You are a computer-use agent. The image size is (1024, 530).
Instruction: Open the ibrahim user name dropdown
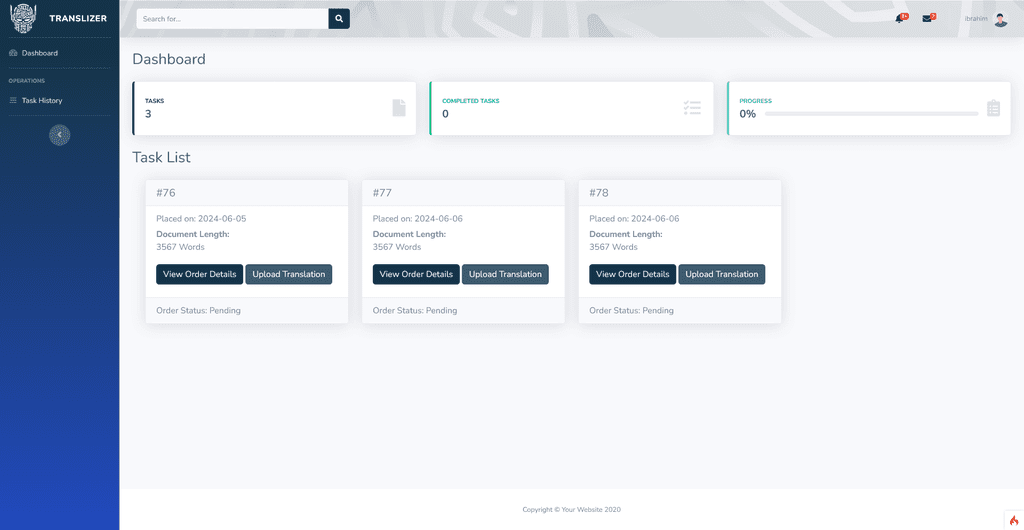coord(976,19)
